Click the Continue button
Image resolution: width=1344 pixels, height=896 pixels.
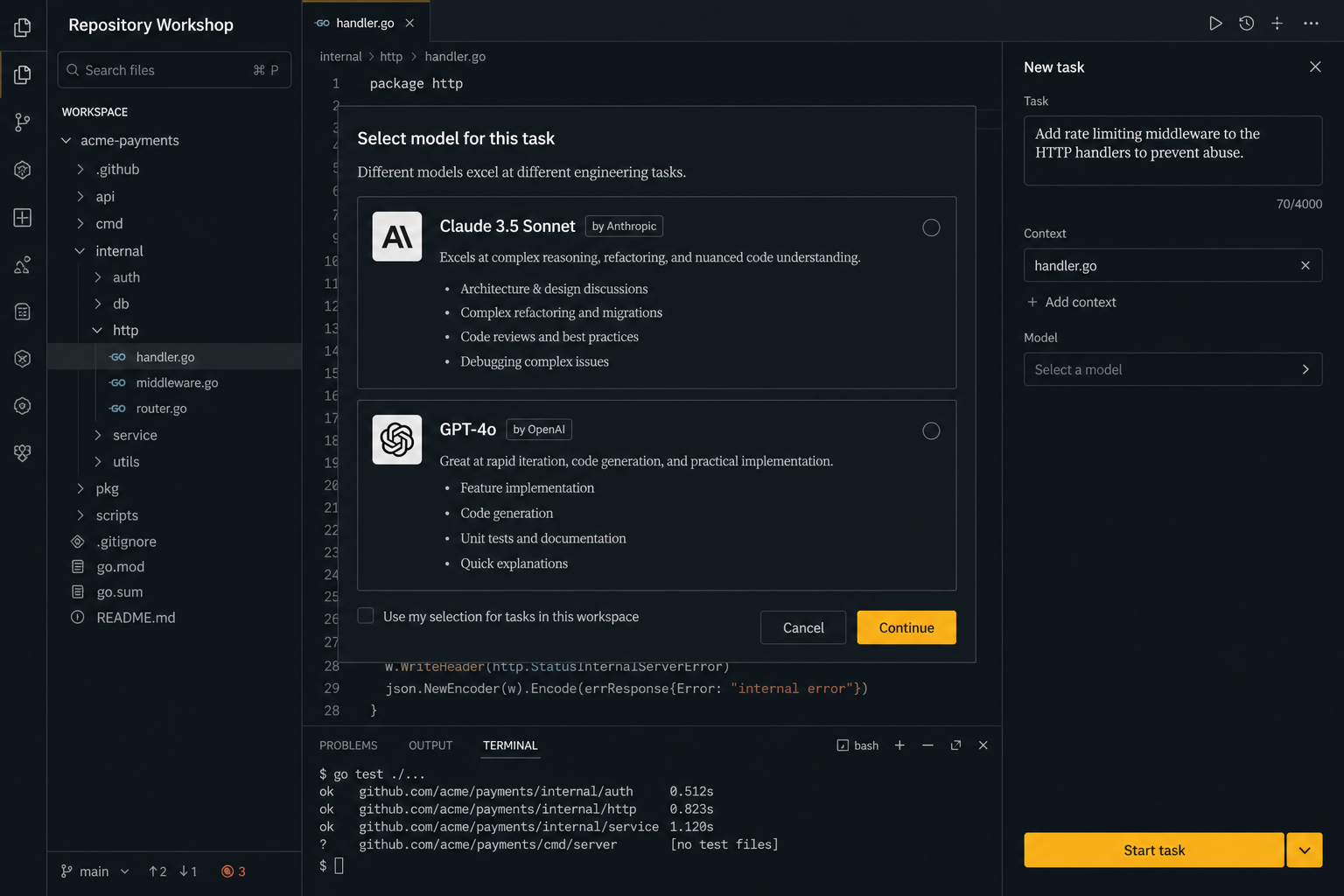point(906,627)
